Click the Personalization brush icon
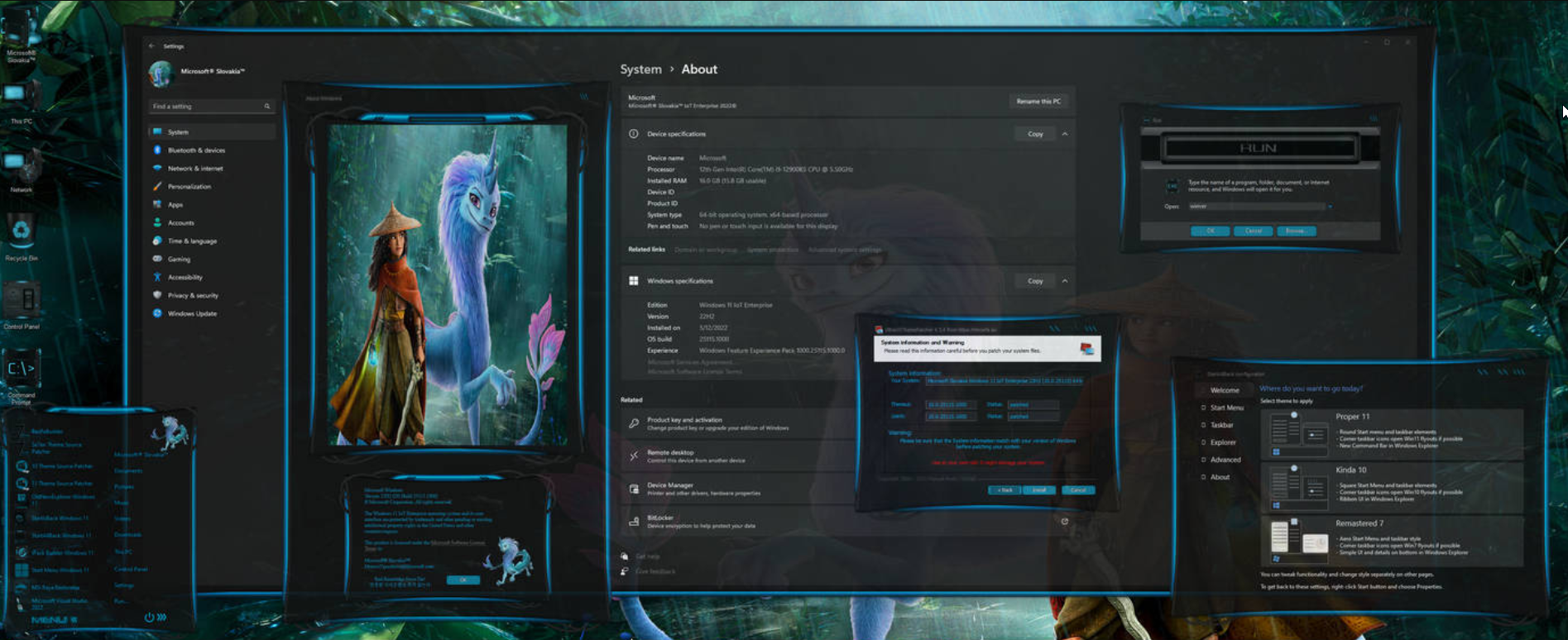Screen dimensions: 1568x640 click(x=157, y=186)
